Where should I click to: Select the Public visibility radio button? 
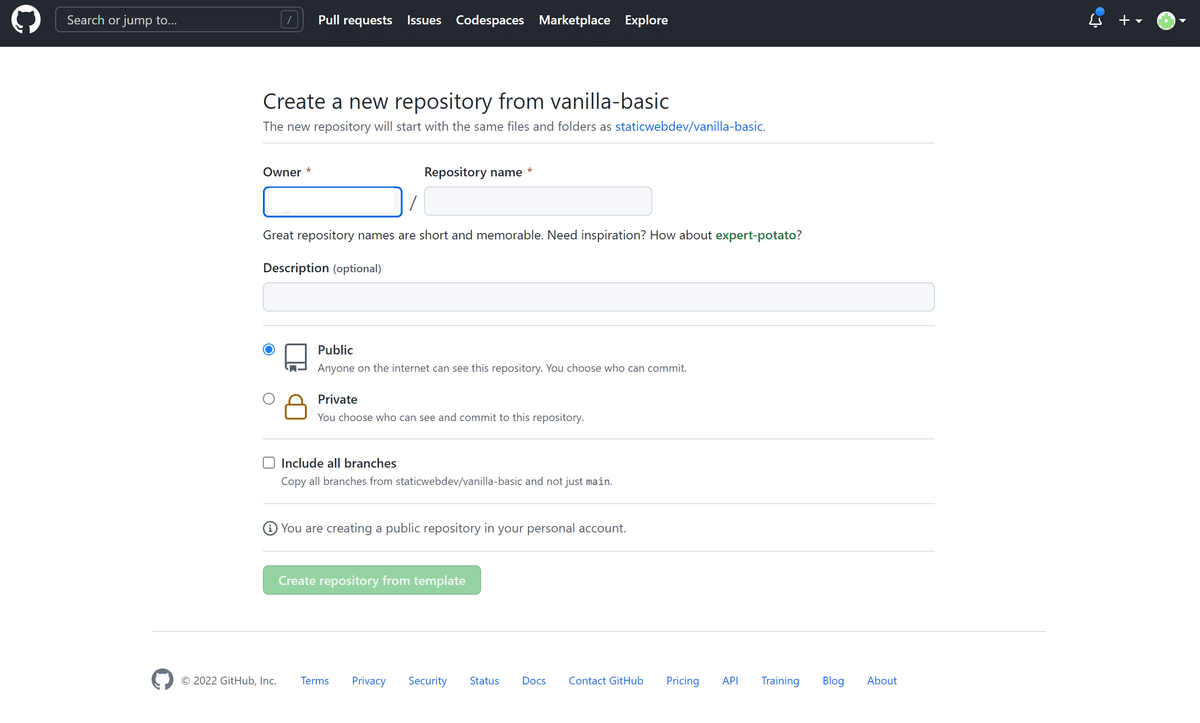click(x=269, y=349)
